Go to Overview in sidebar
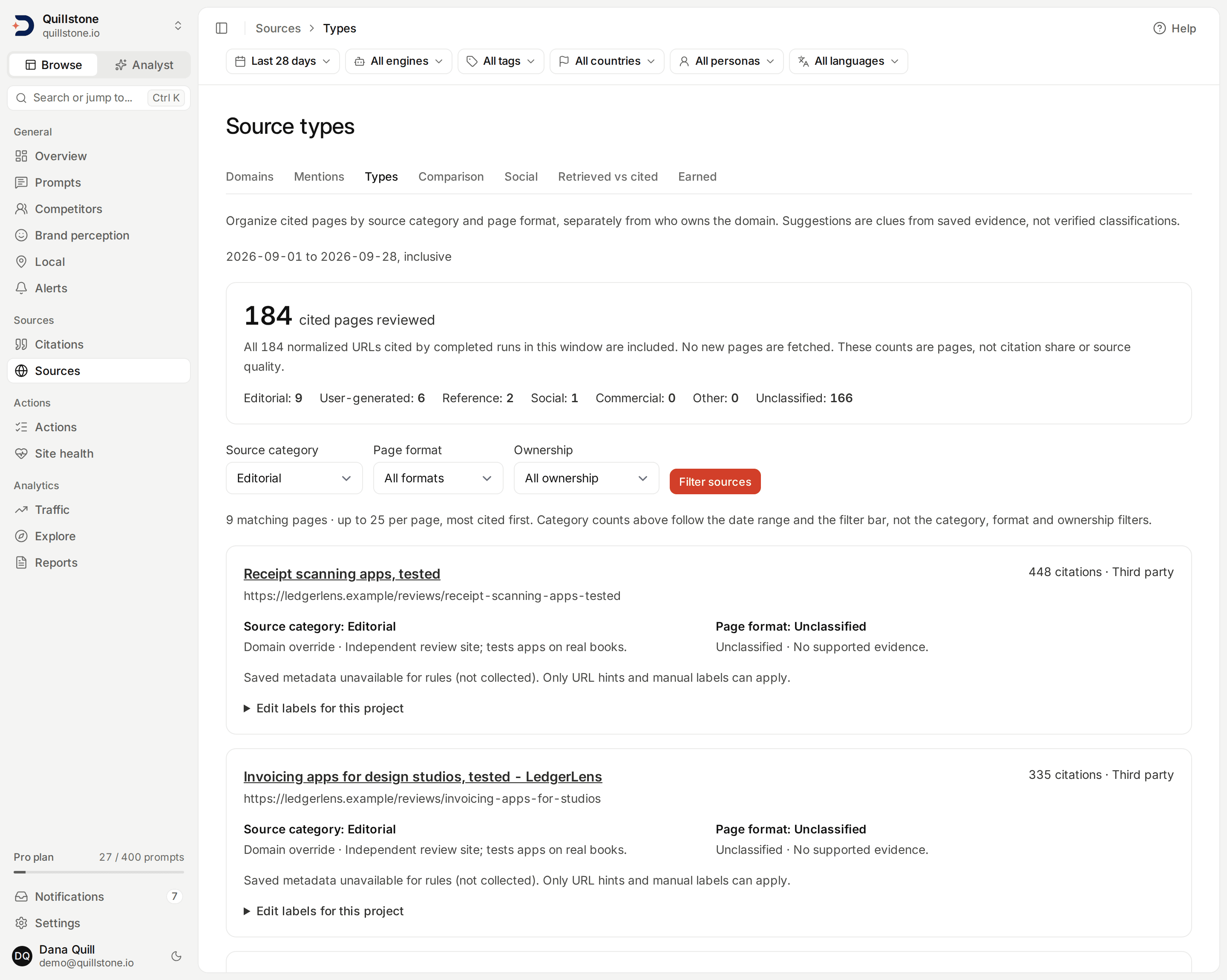Image resolution: width=1227 pixels, height=980 pixels. 99,156
